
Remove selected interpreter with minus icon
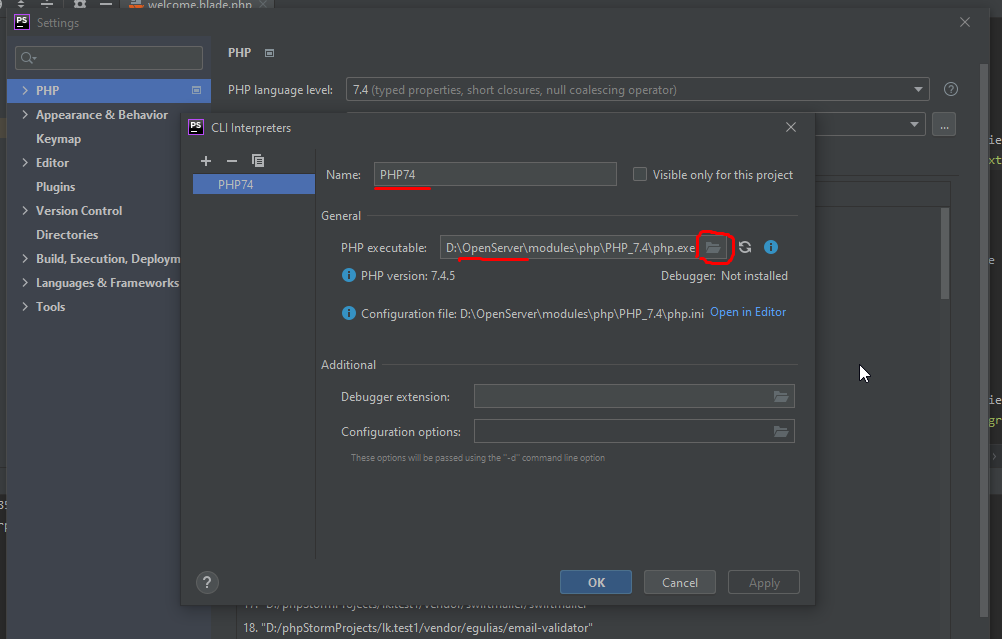tap(232, 161)
